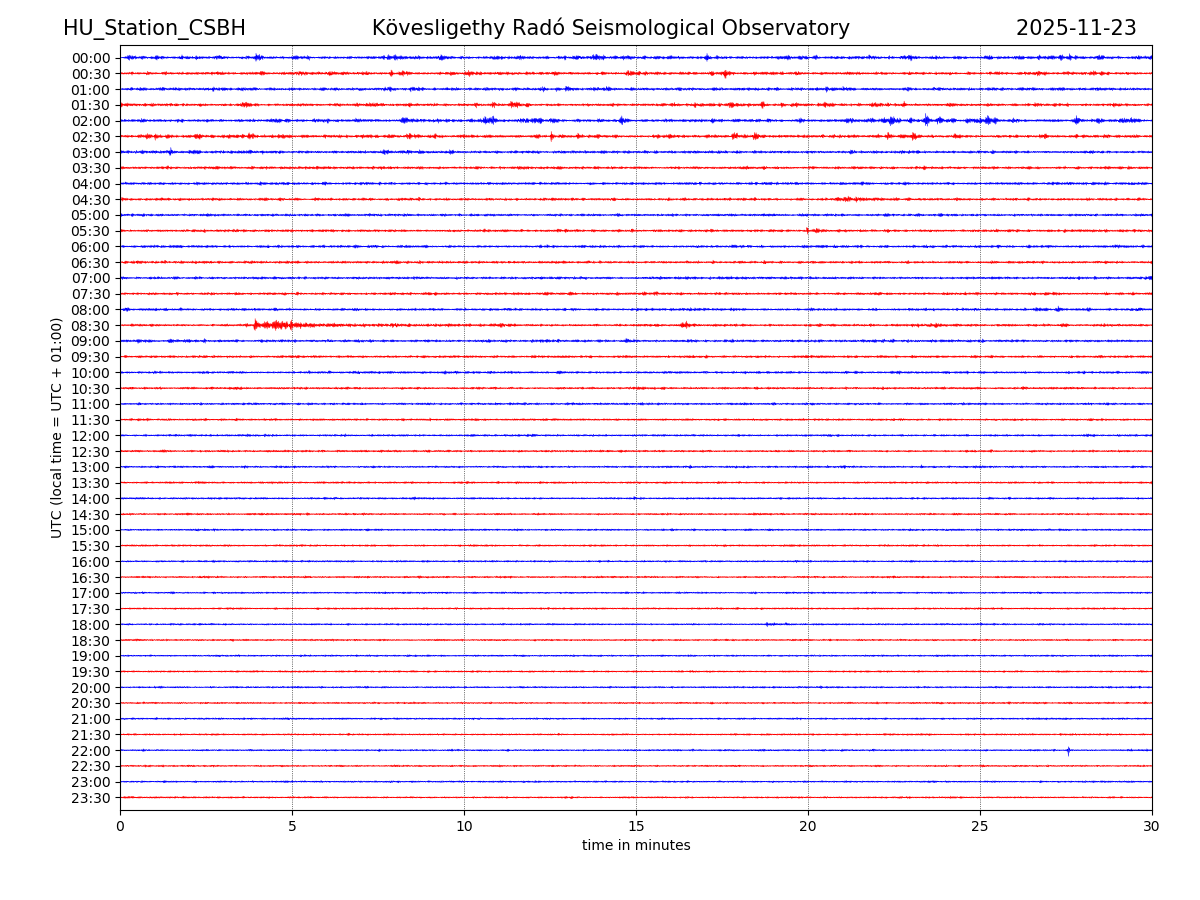Click the 02:00 row time label
Viewport: 1200px width, 900px height.
[91, 121]
